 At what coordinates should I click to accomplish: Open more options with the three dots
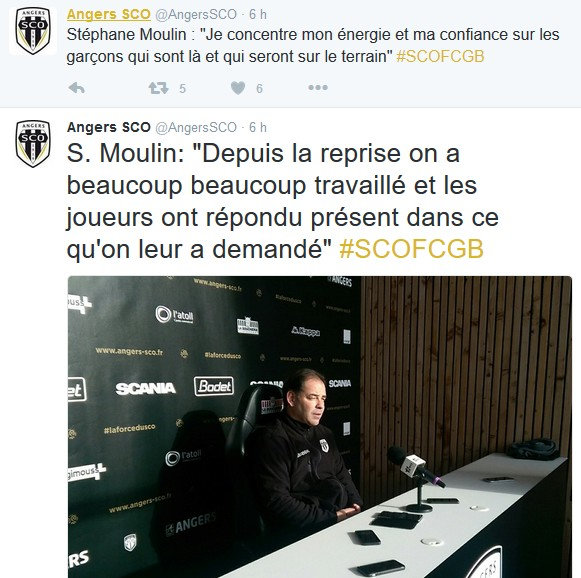(318, 88)
